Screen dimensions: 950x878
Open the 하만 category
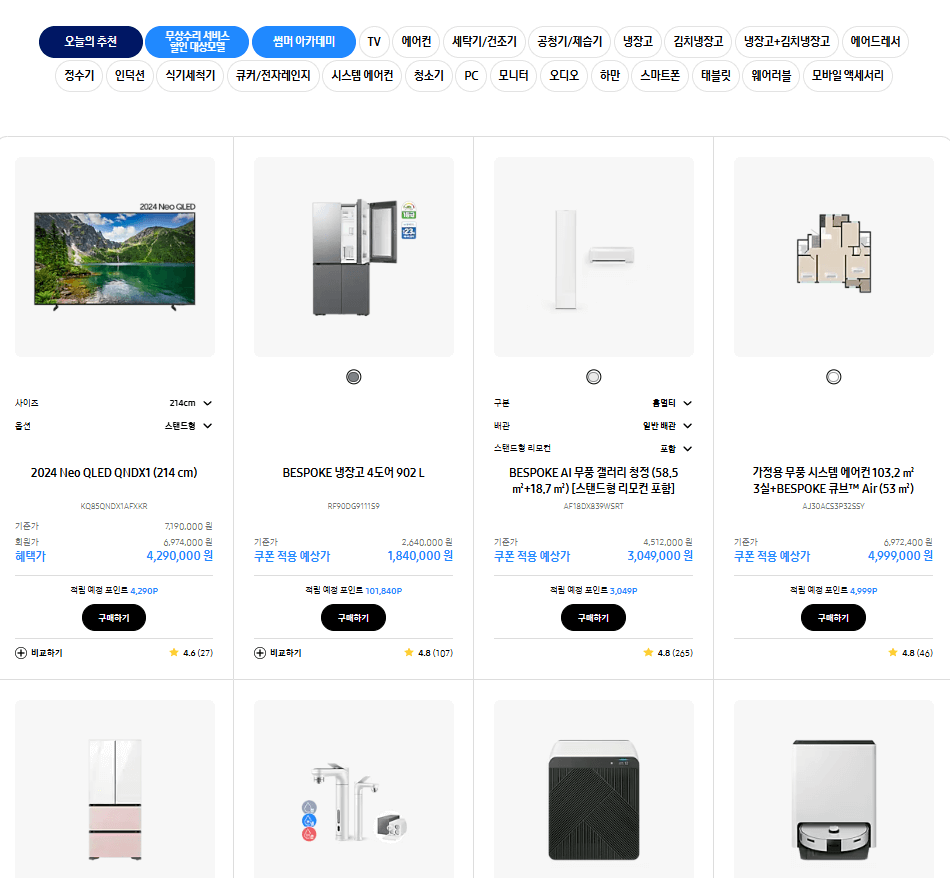[x=610, y=76]
